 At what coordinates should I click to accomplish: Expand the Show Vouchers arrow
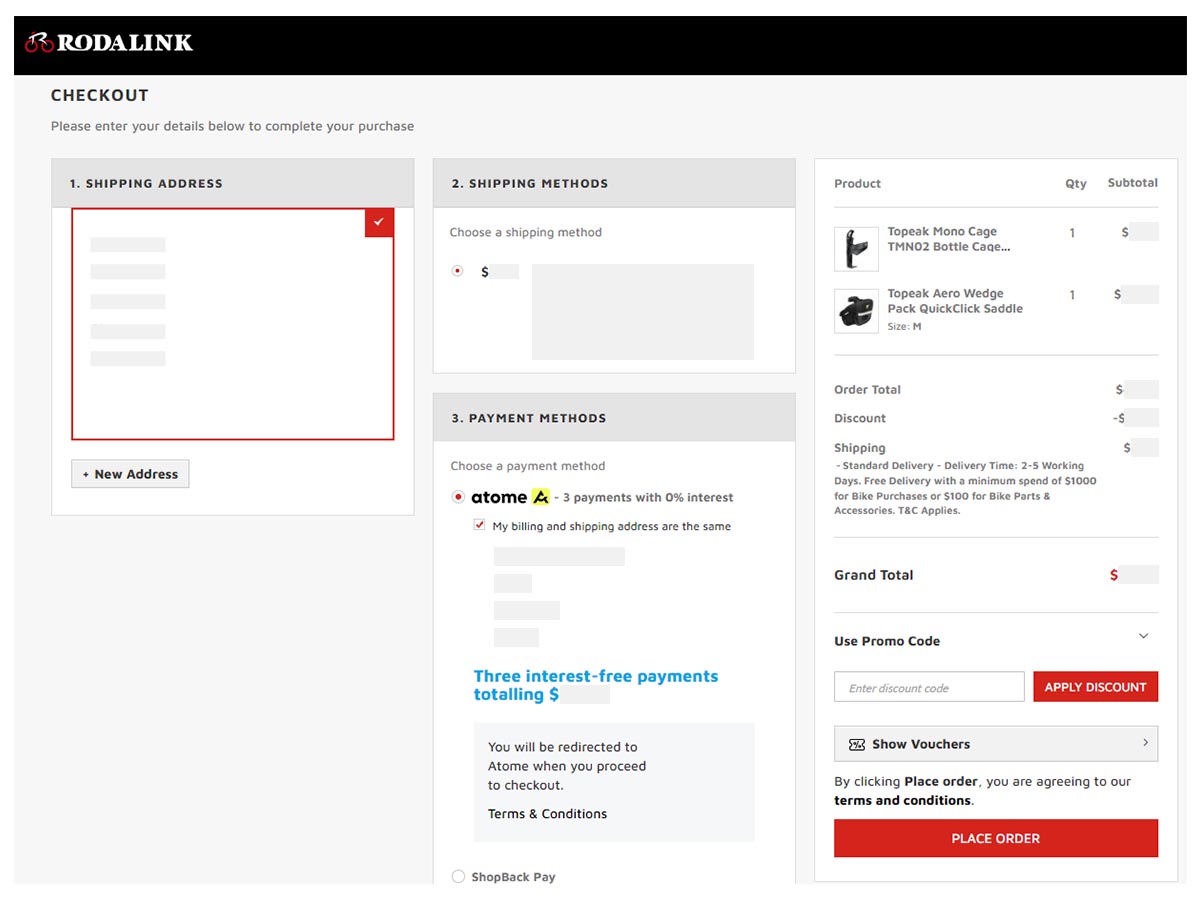1145,743
